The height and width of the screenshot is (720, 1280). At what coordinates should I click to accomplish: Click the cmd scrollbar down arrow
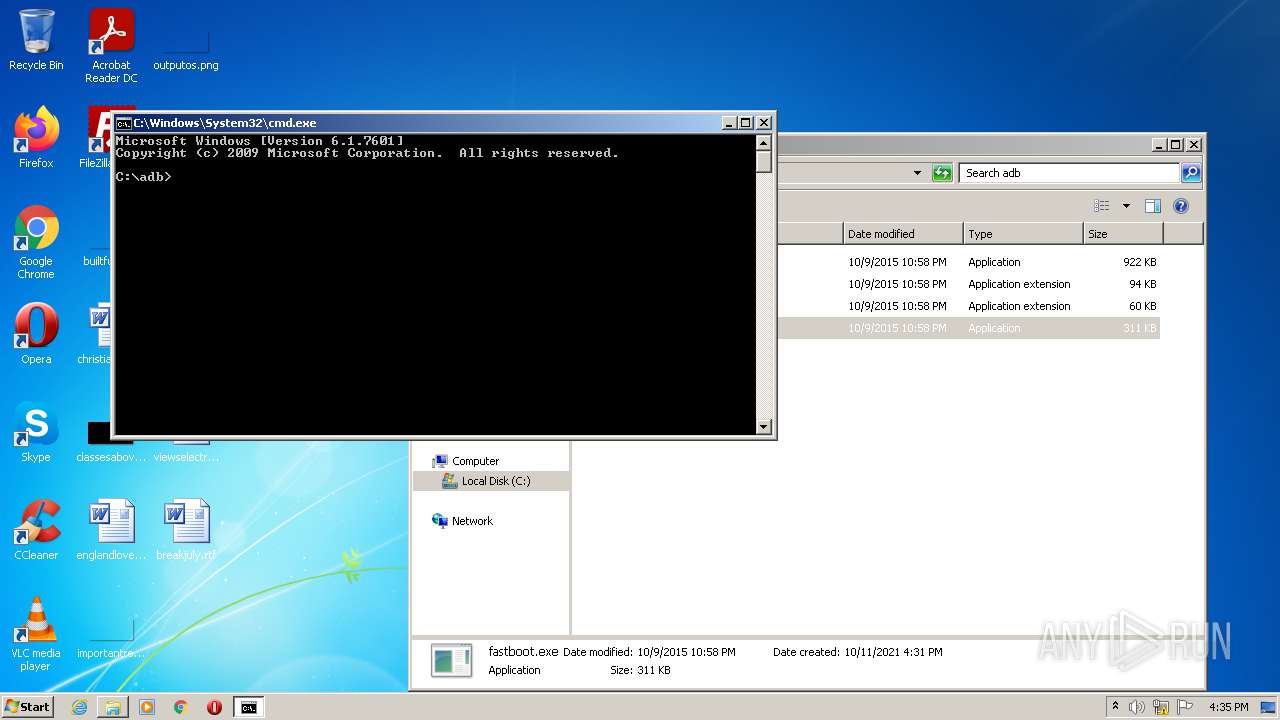tap(764, 427)
